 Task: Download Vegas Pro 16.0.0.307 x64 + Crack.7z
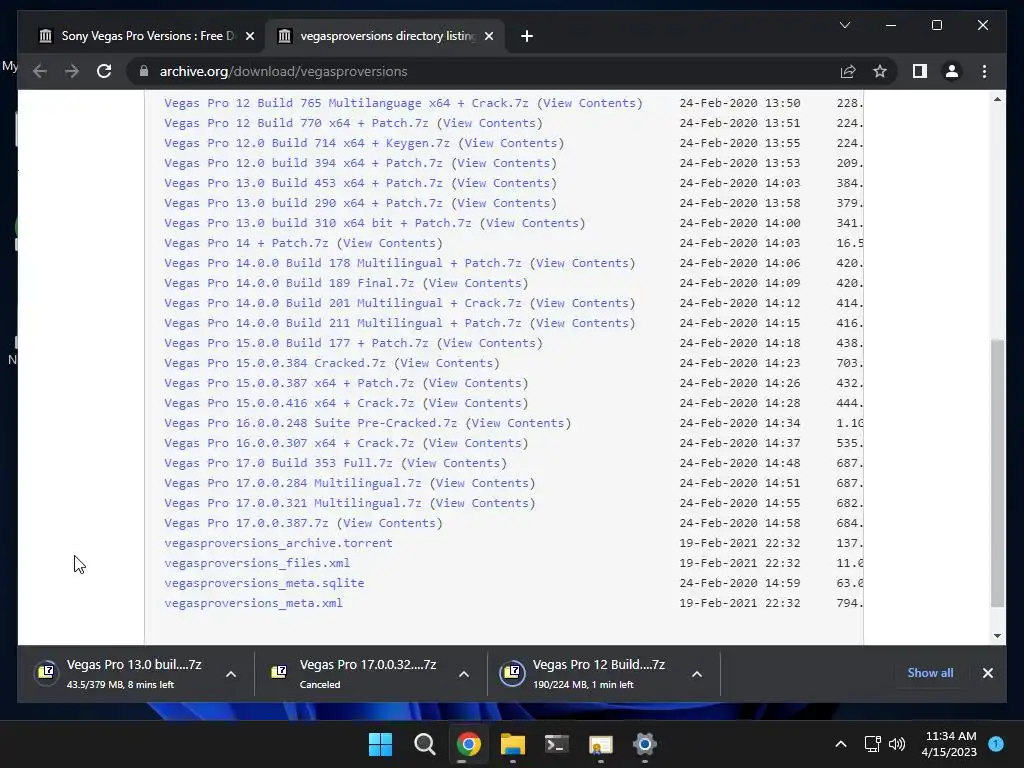point(289,443)
